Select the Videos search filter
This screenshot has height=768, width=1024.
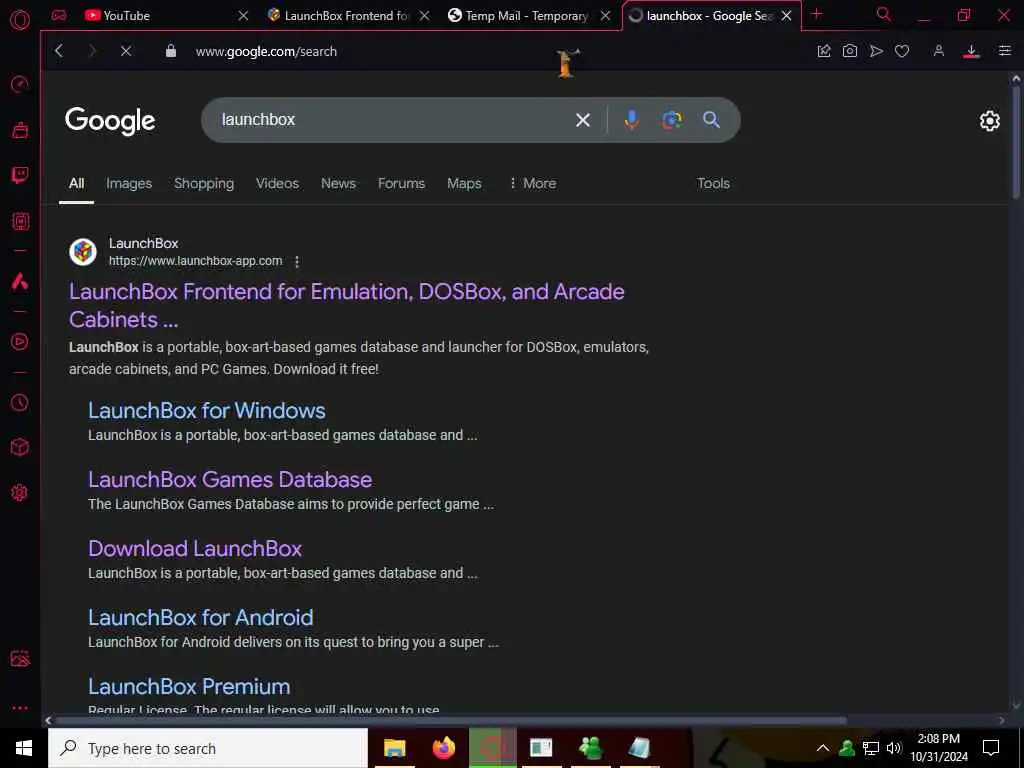pos(277,184)
